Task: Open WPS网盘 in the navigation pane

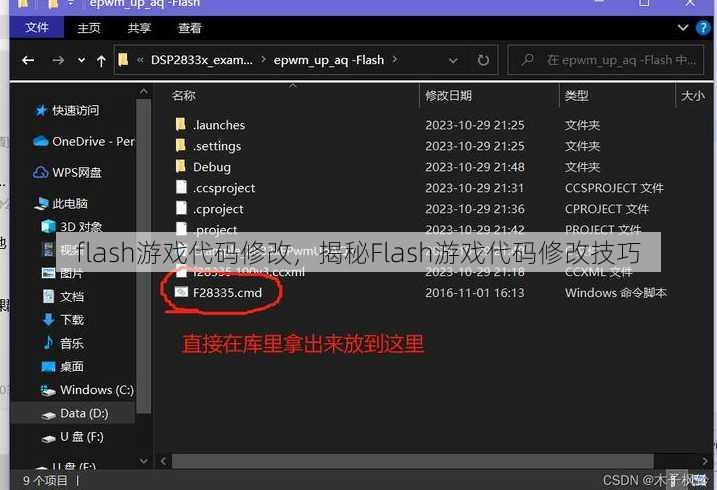Action: click(x=77, y=172)
